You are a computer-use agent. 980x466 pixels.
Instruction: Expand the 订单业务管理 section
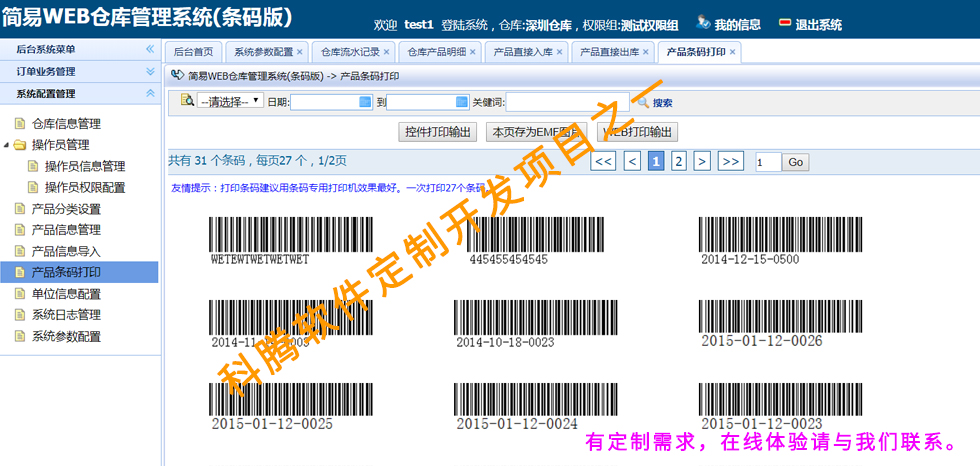coord(150,72)
